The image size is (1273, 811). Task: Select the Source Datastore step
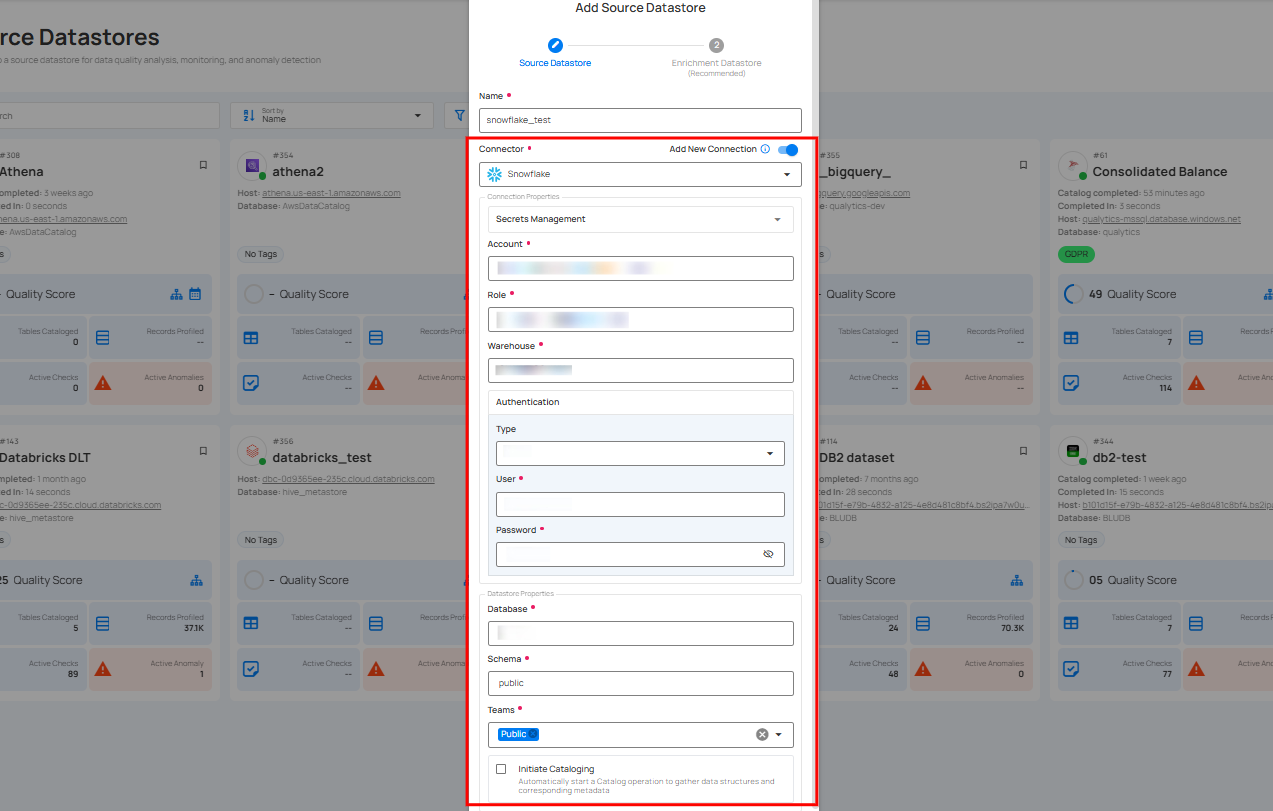click(x=555, y=45)
